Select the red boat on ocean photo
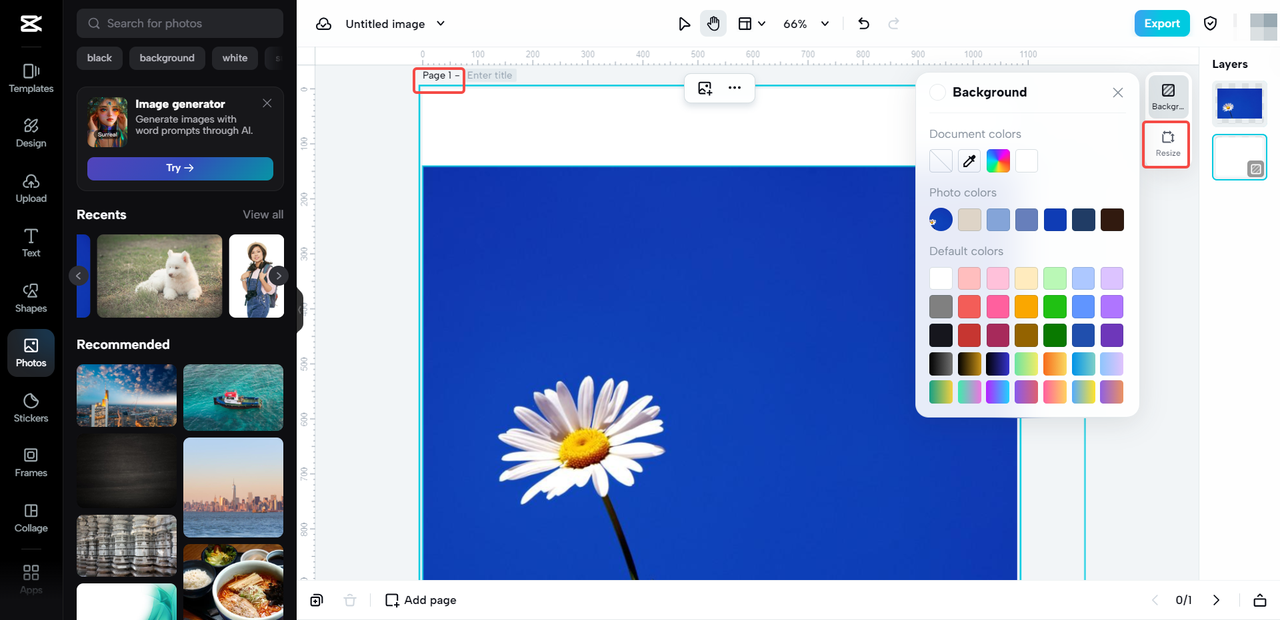 pyautogui.click(x=233, y=397)
